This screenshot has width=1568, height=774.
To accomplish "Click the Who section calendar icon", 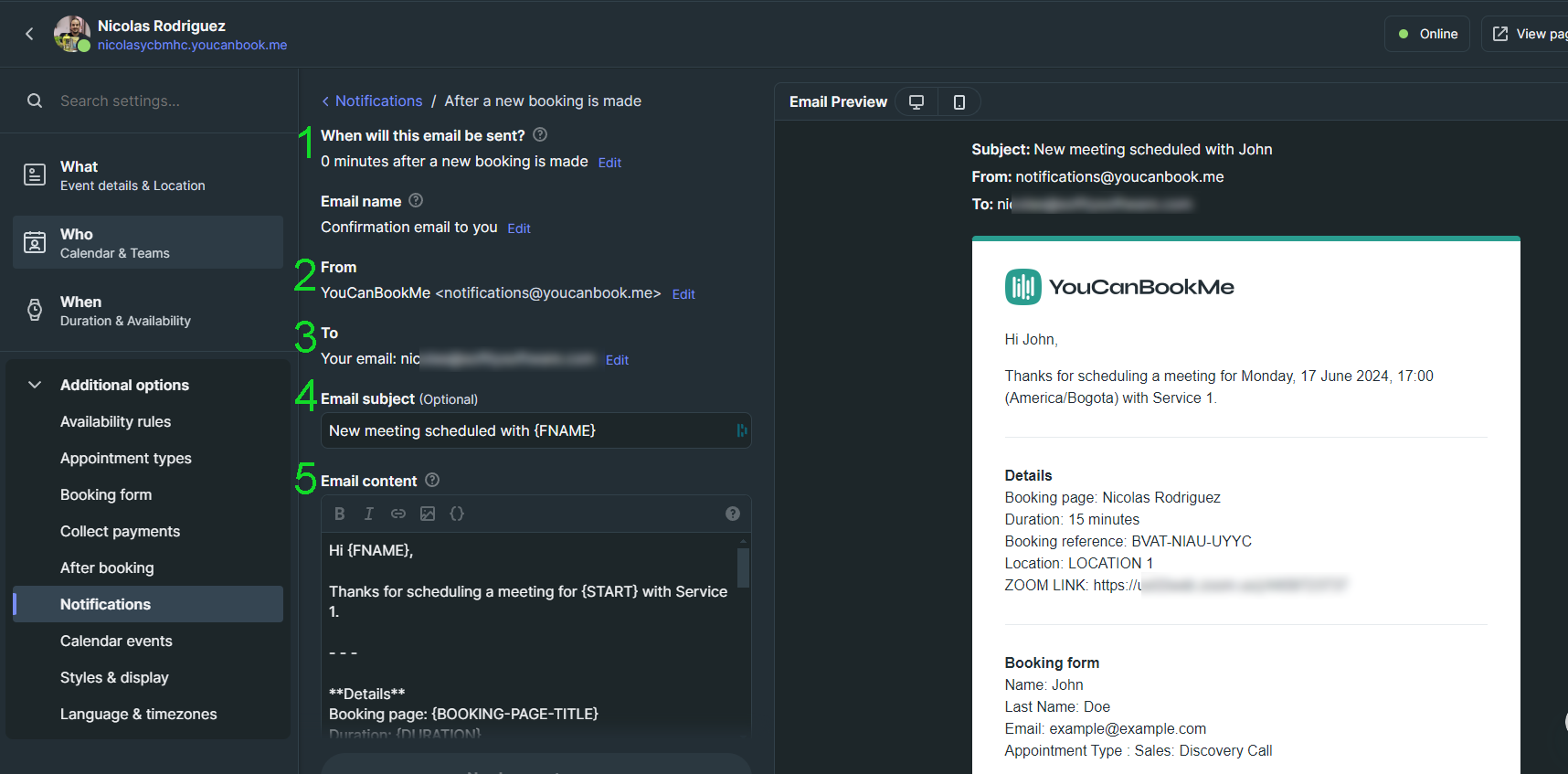I will [x=35, y=242].
